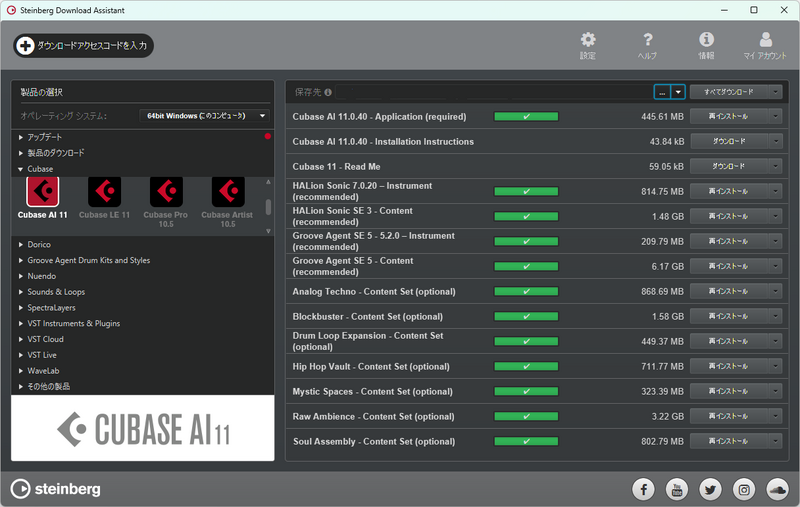Click the product list scrollbar thumb
Screen dimensions: 800x507
click(268, 207)
